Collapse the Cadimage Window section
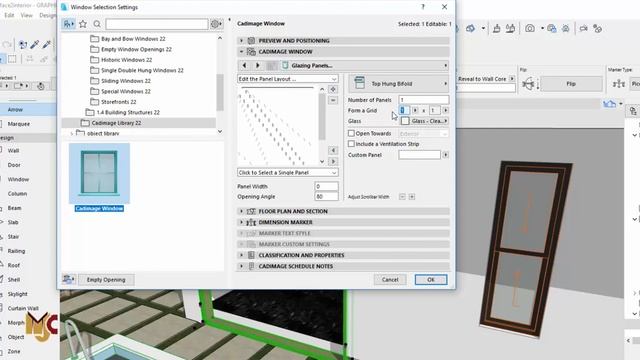The height and width of the screenshot is (360, 640). click(x=241, y=52)
